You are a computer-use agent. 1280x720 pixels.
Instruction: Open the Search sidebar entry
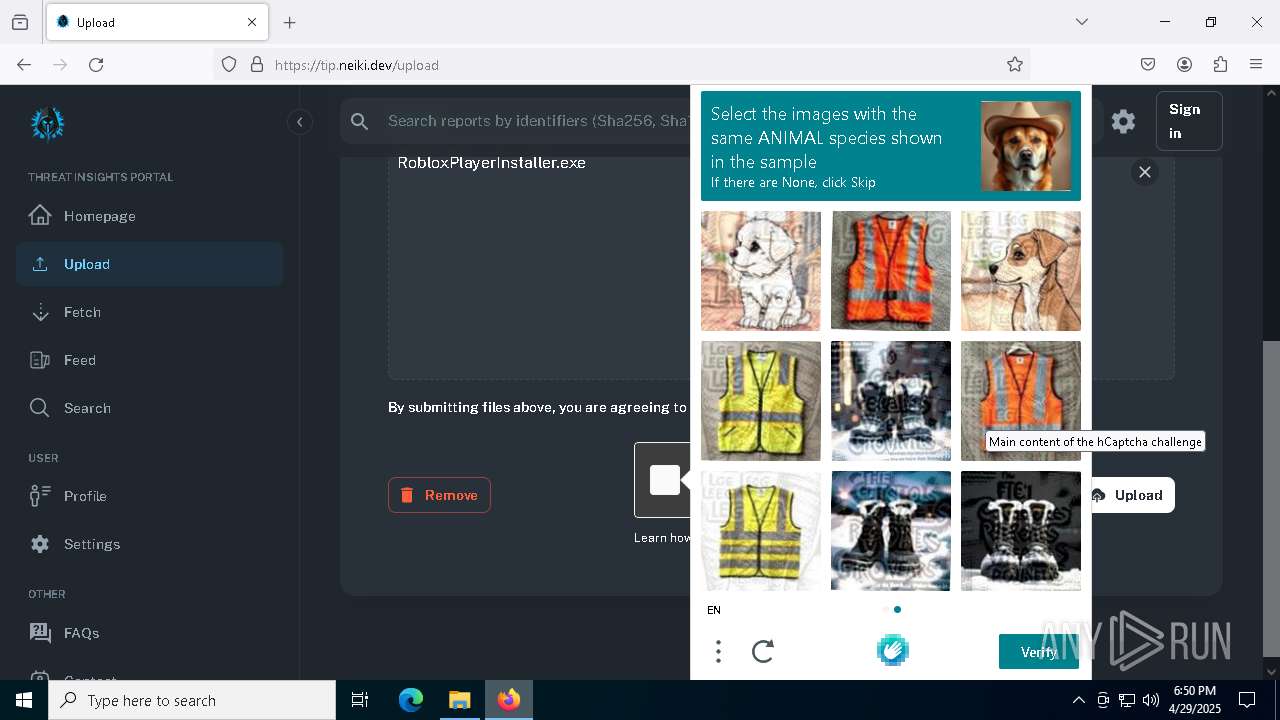coord(150,408)
